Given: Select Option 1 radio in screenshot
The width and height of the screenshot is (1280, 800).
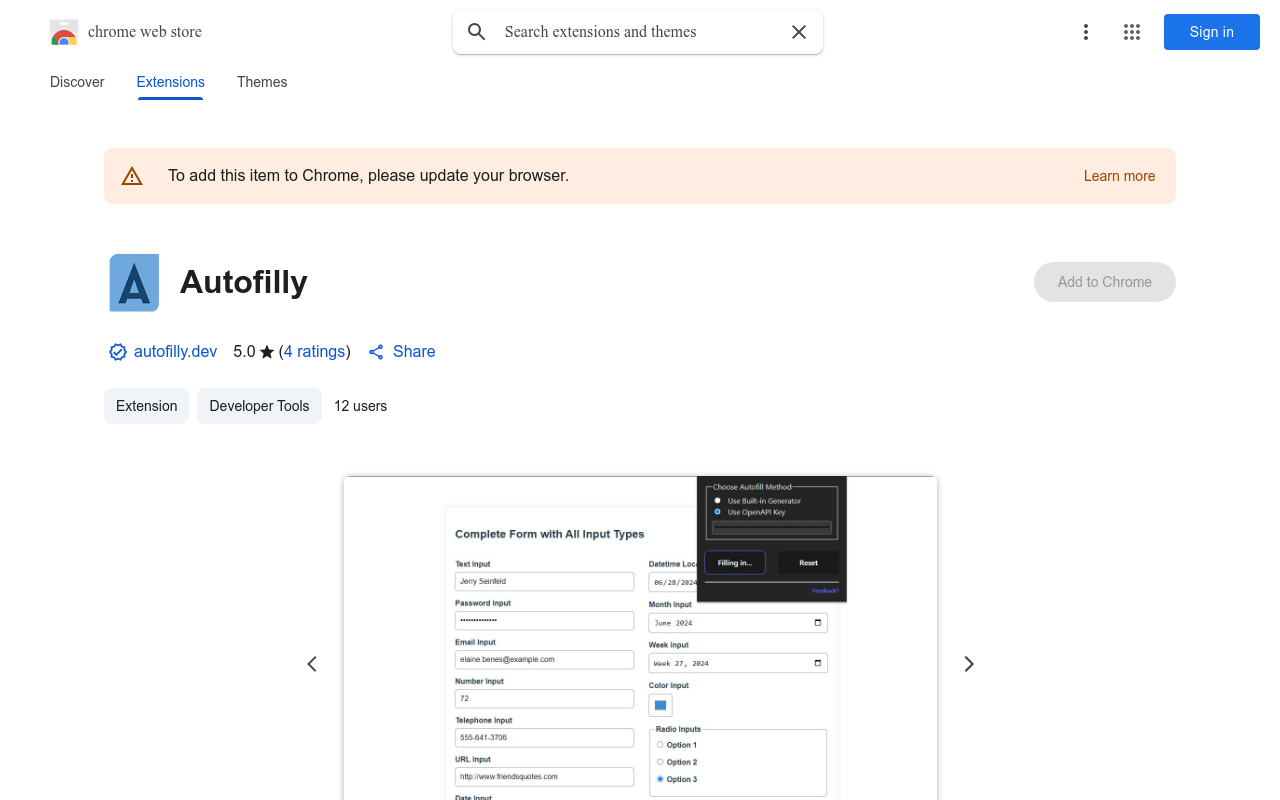Looking at the screenshot, I should (660, 744).
